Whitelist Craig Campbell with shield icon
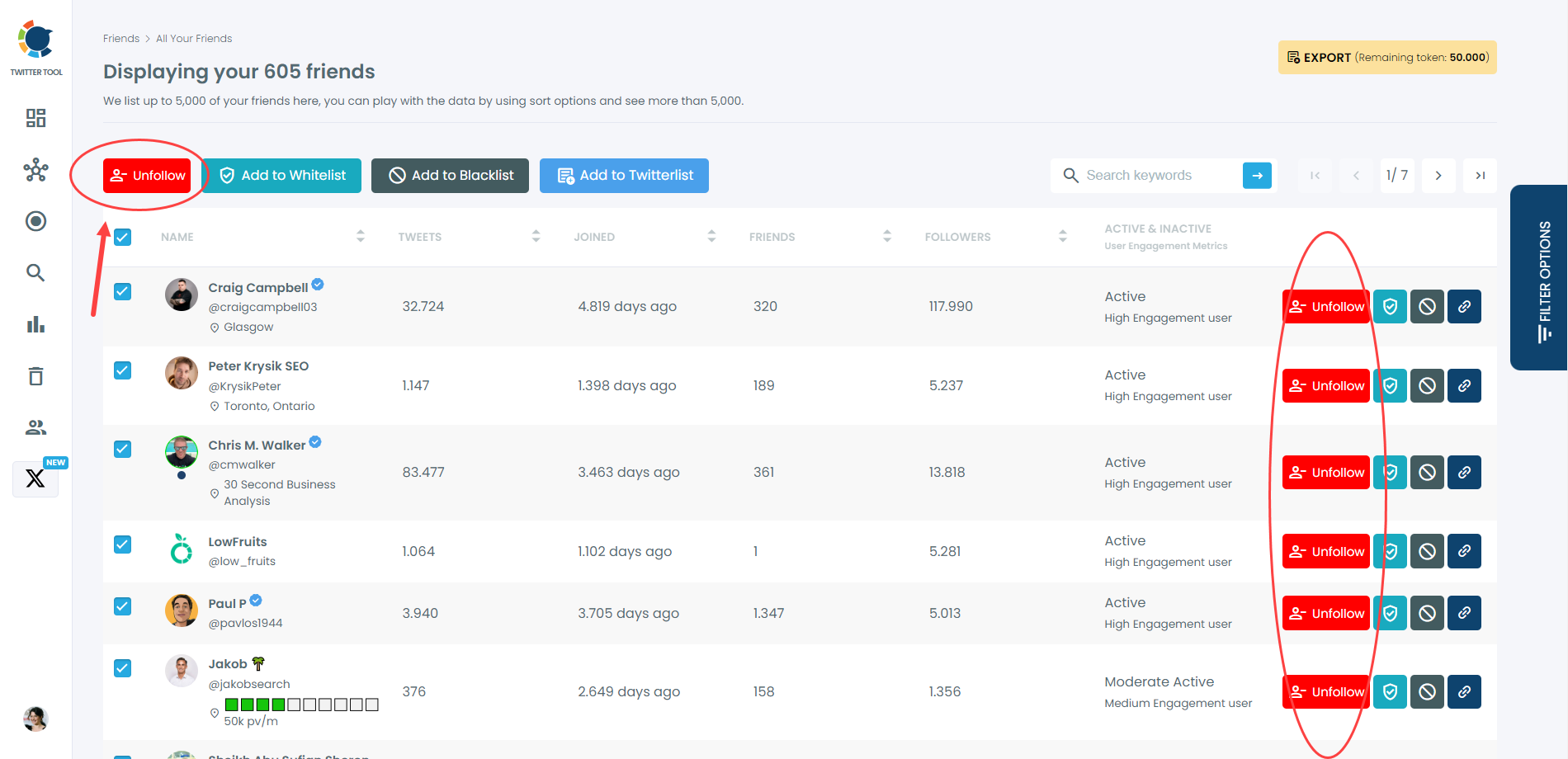The width and height of the screenshot is (1568, 759). (1391, 307)
